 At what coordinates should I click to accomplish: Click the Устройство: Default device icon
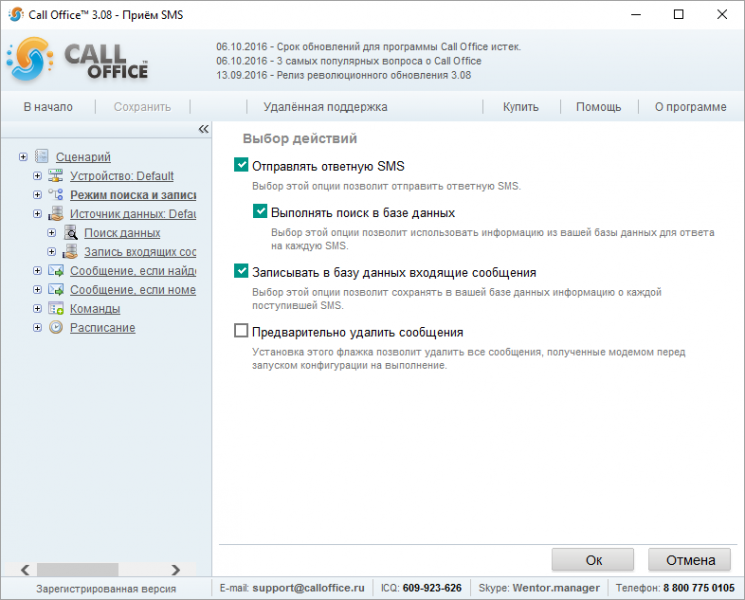pos(56,175)
